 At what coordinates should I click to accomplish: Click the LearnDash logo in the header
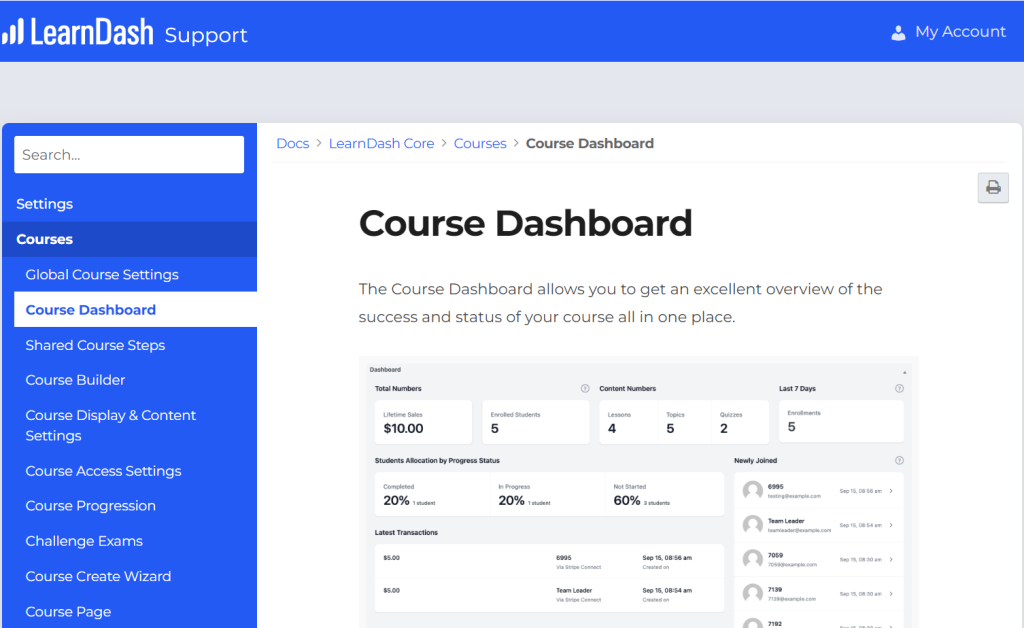[80, 31]
